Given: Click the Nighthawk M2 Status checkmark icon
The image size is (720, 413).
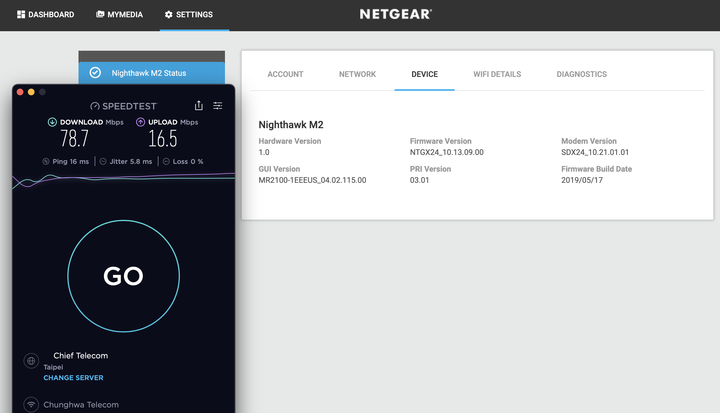Looking at the screenshot, I should coord(95,73).
